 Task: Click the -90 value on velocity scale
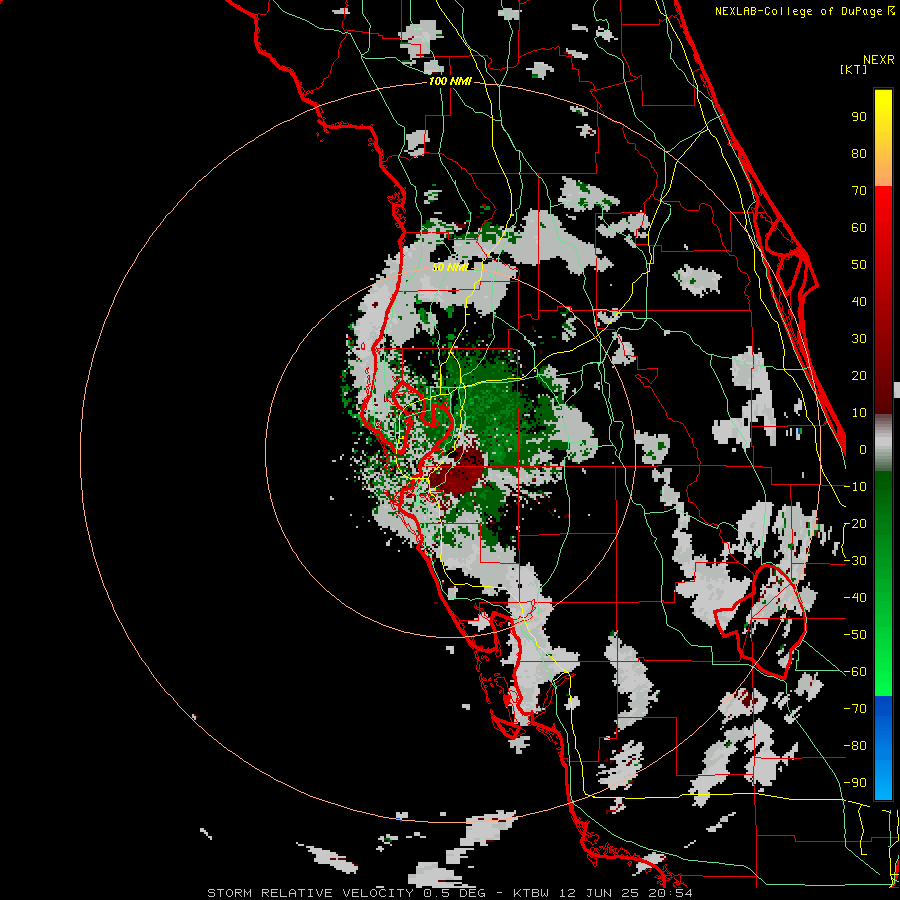tap(855, 783)
